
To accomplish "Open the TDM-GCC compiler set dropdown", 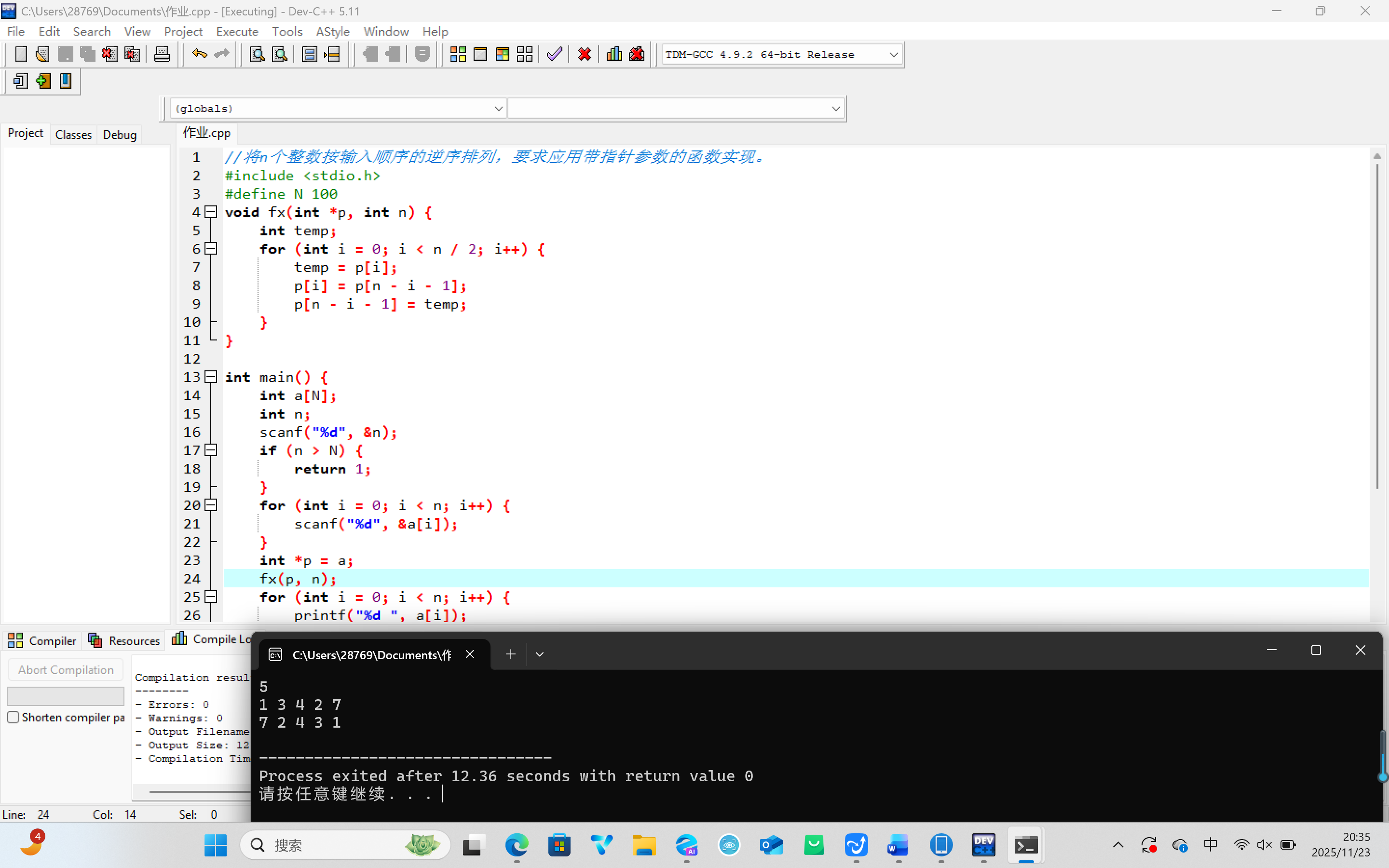I will coord(893,54).
